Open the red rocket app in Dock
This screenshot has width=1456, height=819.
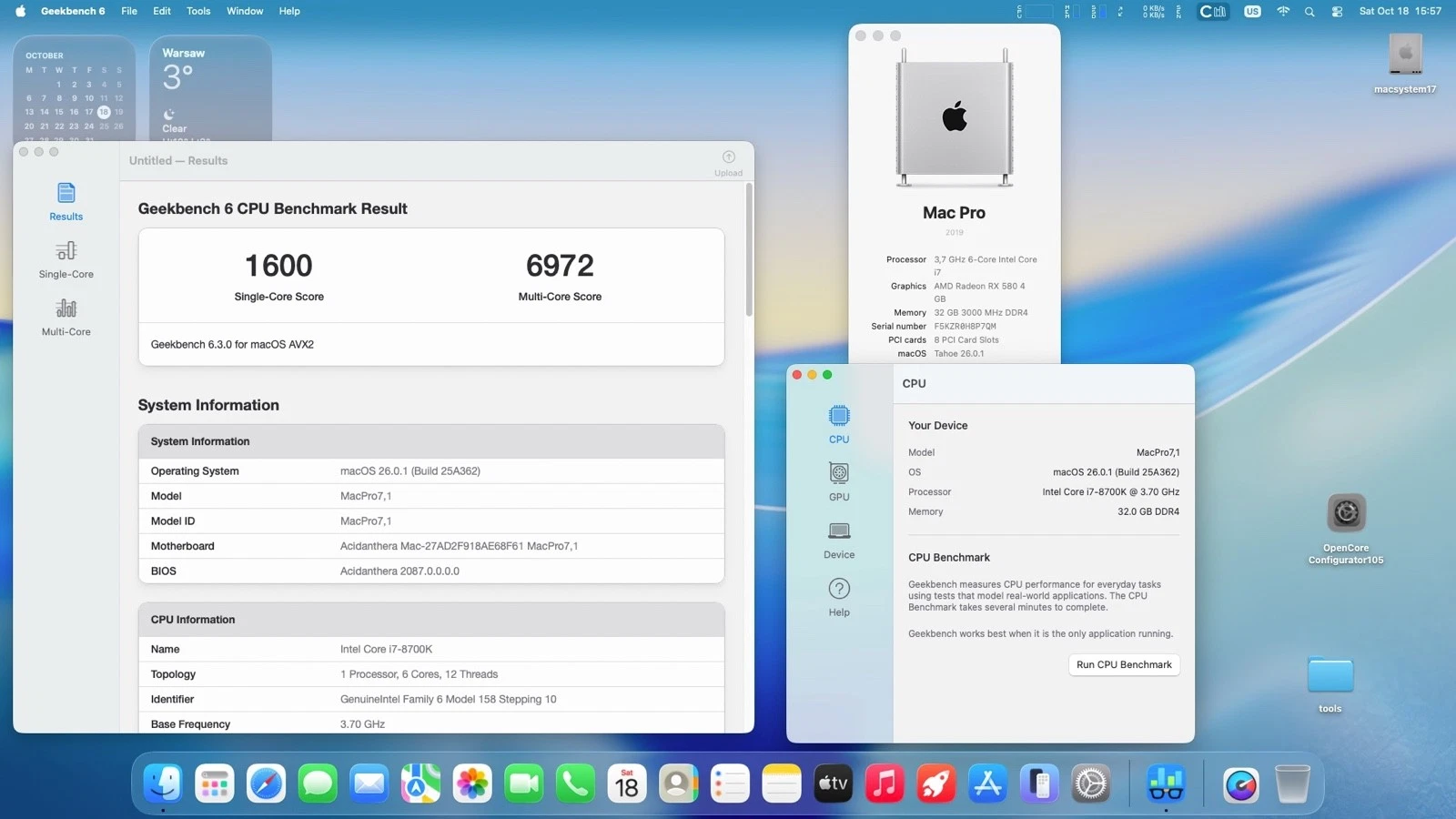[x=936, y=784]
